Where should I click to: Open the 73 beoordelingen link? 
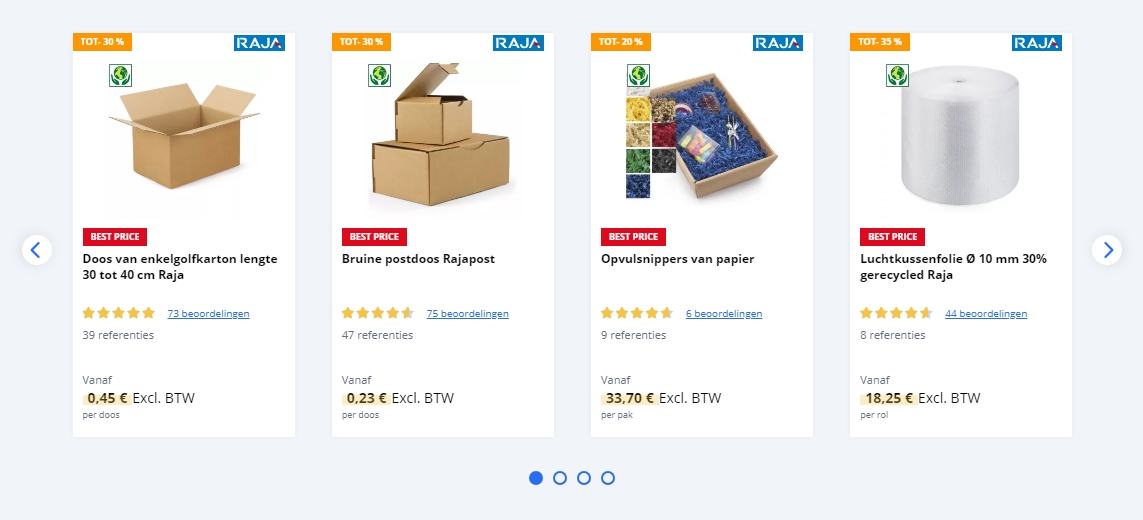coord(208,314)
